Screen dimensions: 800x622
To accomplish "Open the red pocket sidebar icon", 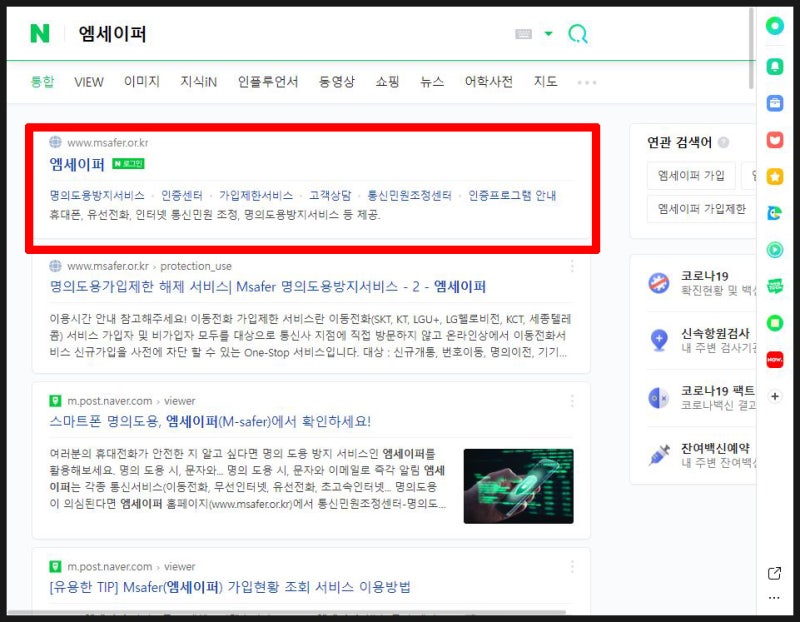I will 774,140.
